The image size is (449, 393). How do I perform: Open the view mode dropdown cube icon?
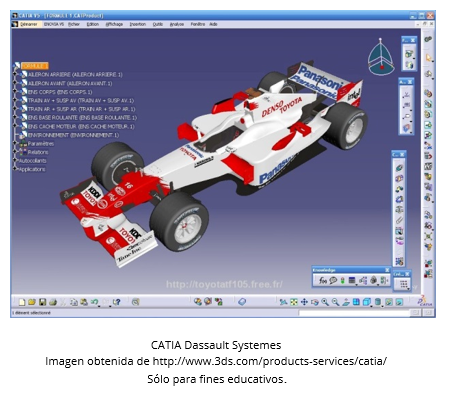pos(367,302)
